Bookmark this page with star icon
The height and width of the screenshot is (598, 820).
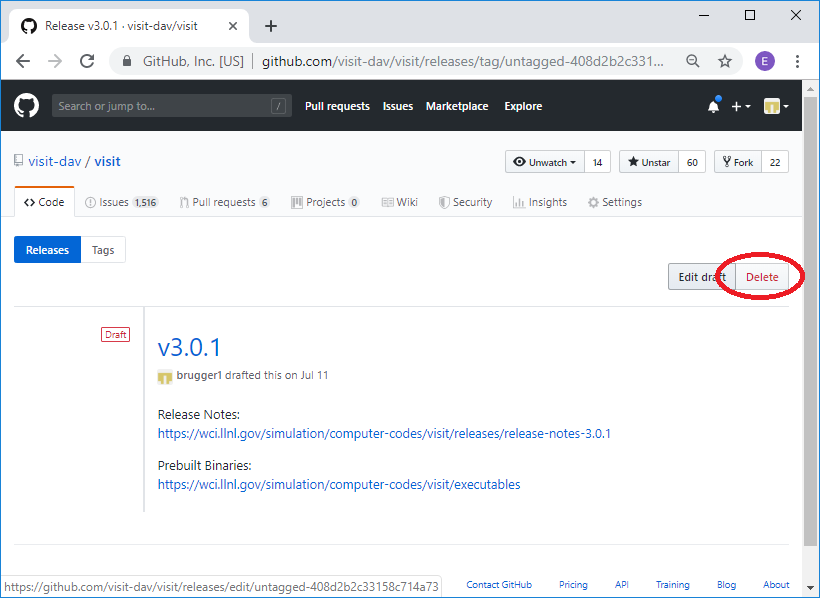pyautogui.click(x=725, y=61)
